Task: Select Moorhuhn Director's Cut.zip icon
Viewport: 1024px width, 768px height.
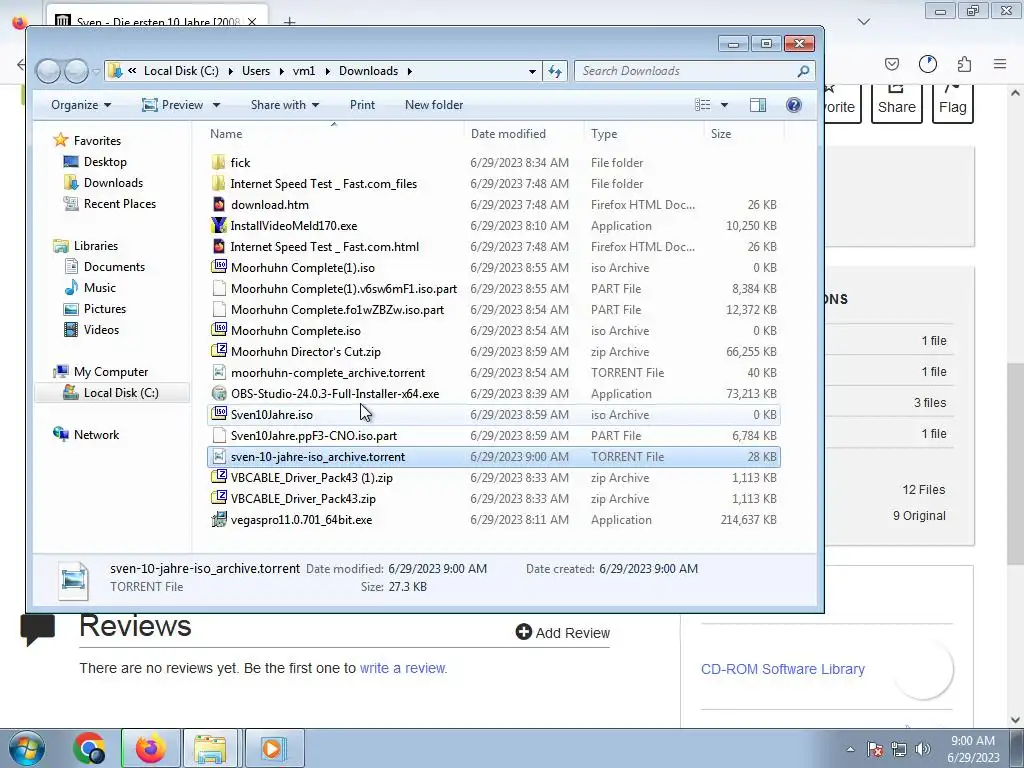Action: click(x=219, y=351)
